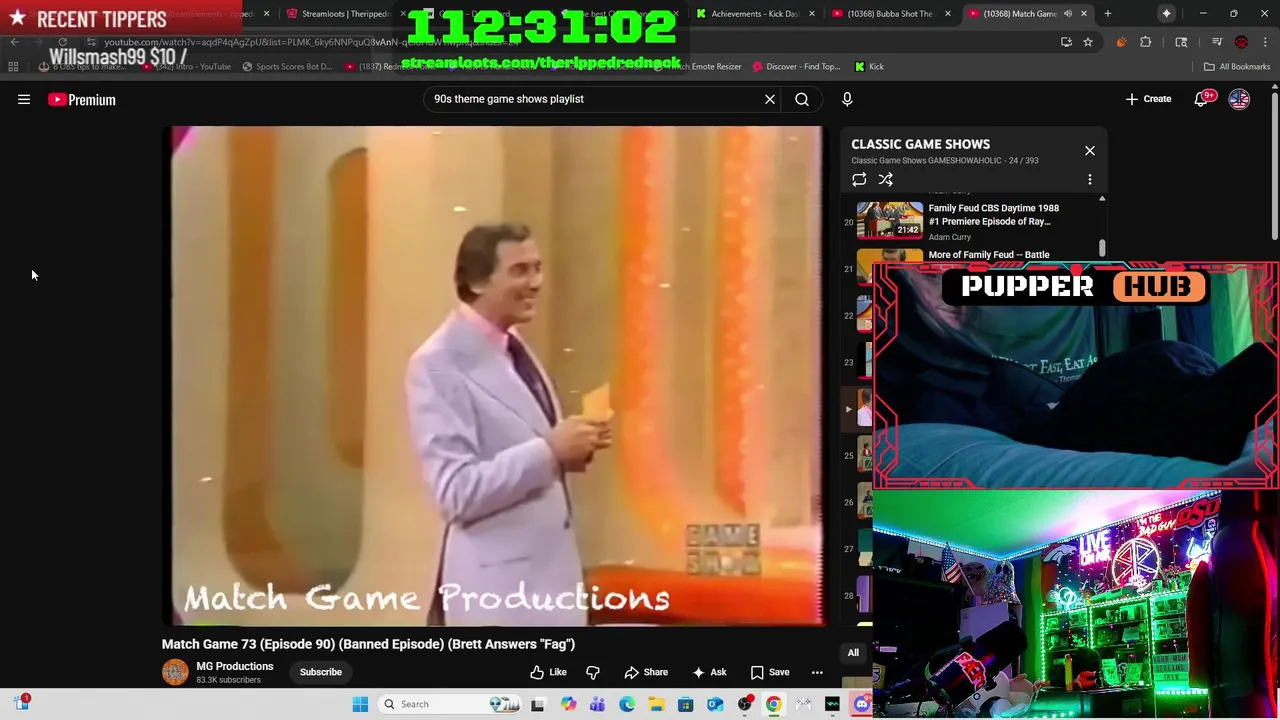1280x720 pixels.
Task: Open YouTube notifications bell
Action: 1202,99
